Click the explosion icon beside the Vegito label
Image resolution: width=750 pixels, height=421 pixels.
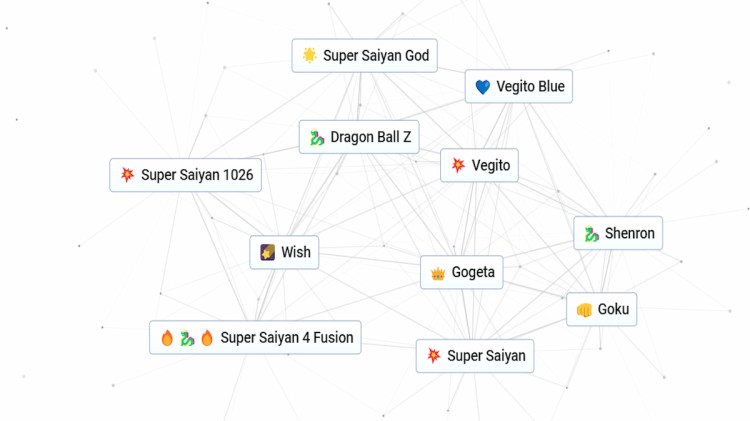click(x=458, y=165)
